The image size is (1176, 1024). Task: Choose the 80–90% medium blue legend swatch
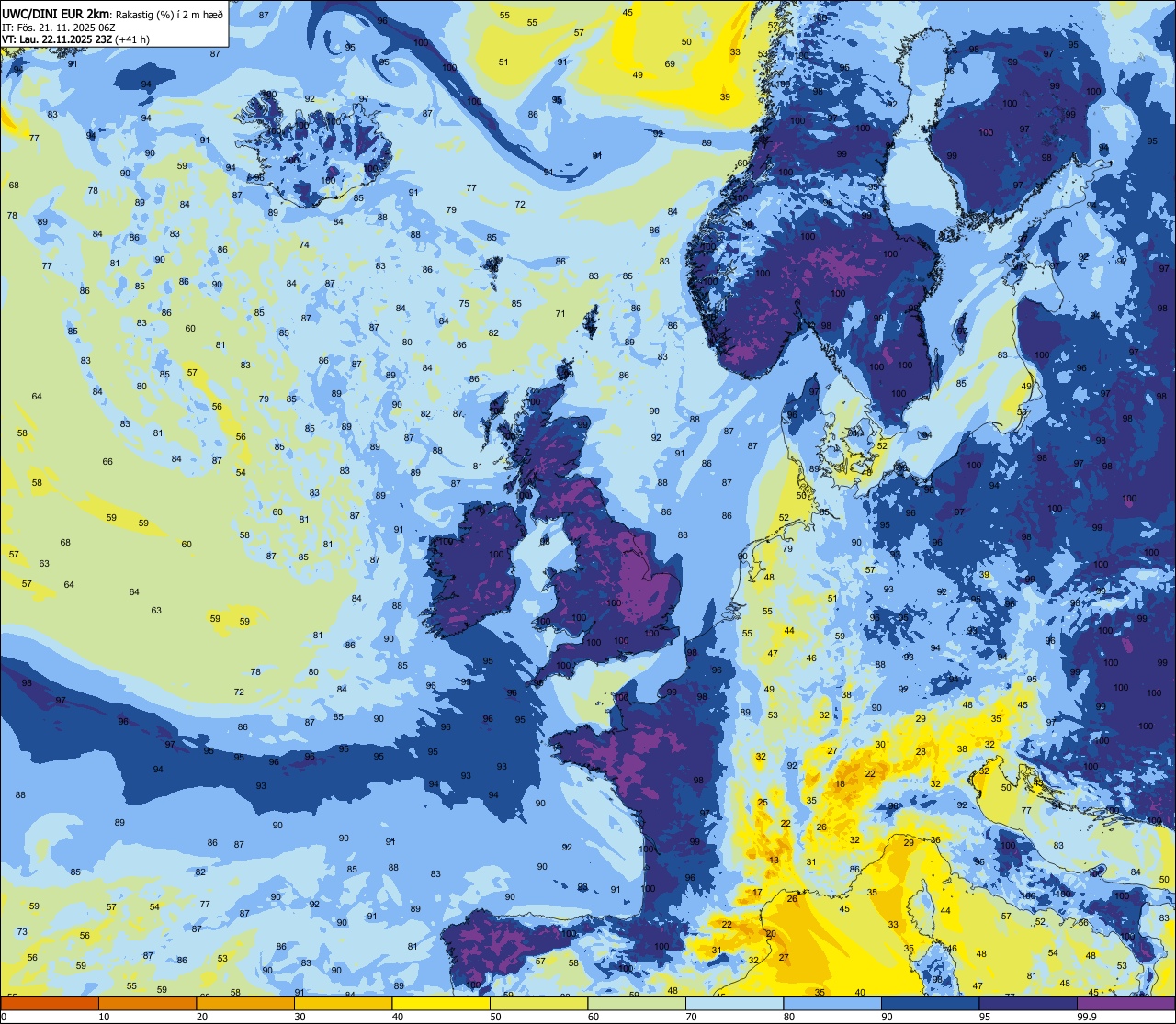(832, 1003)
